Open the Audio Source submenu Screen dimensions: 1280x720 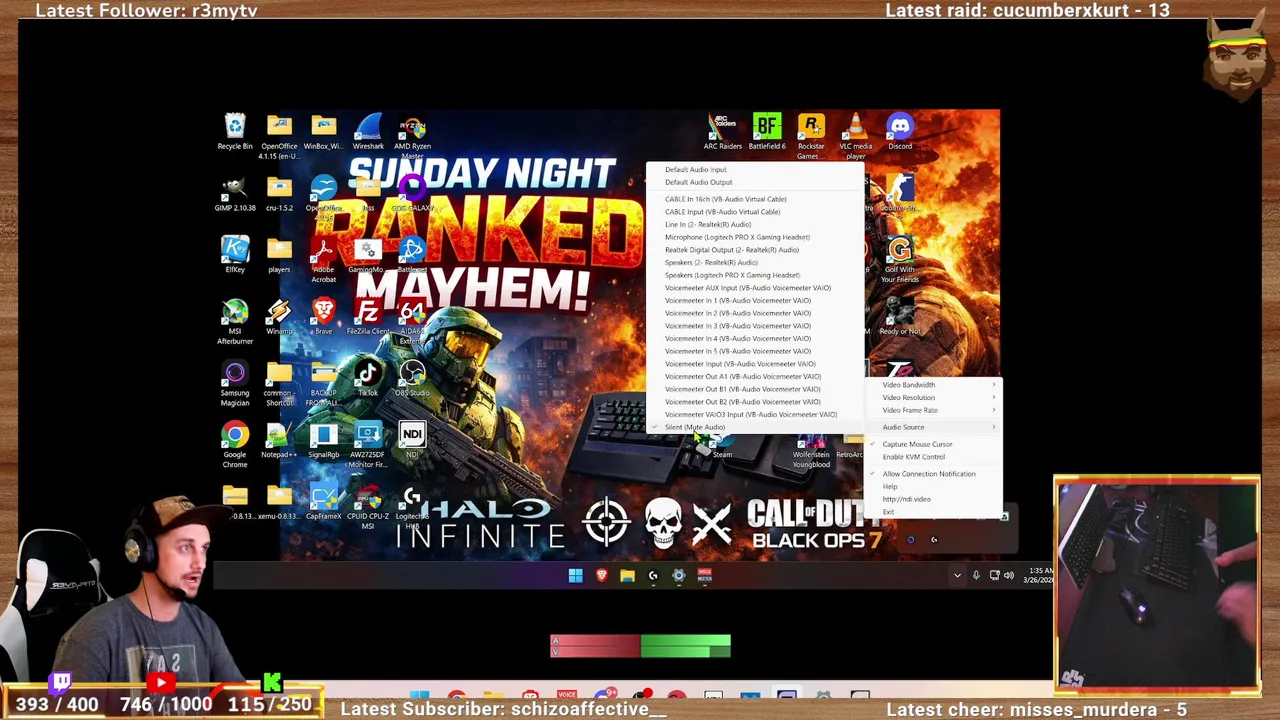[x=934, y=427]
